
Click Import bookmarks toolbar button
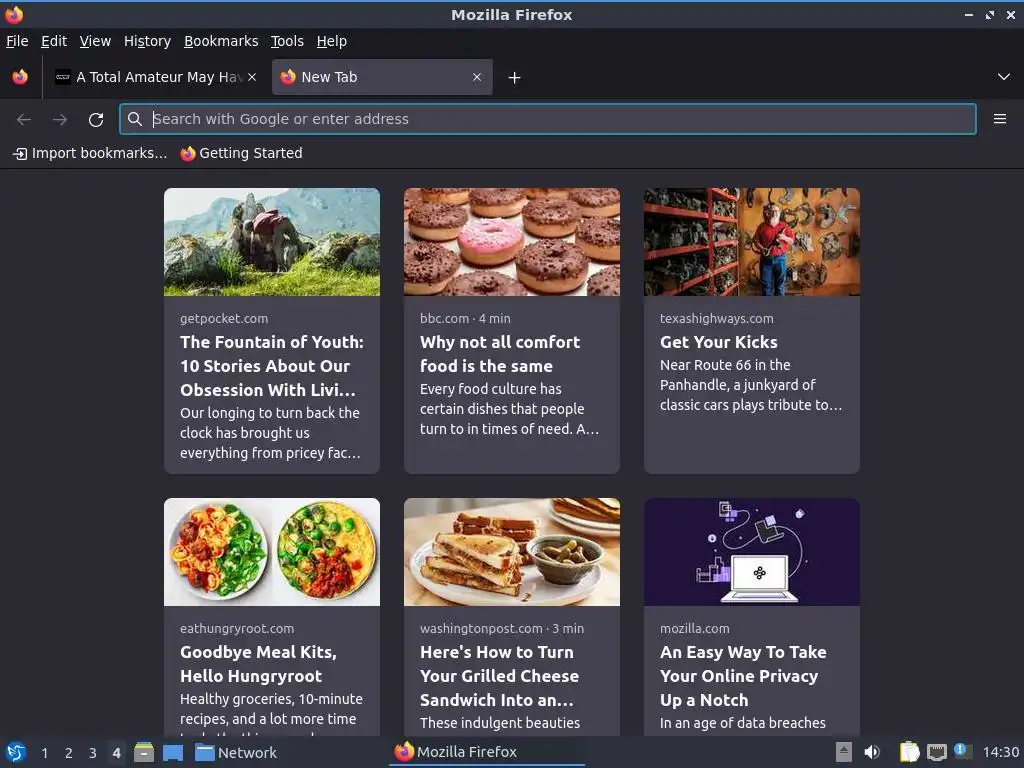tap(90, 153)
